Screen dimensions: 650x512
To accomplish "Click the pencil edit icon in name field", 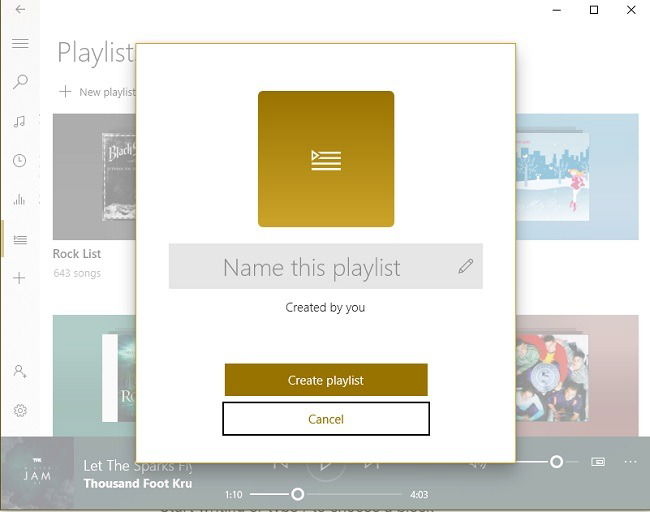I will coord(466,266).
